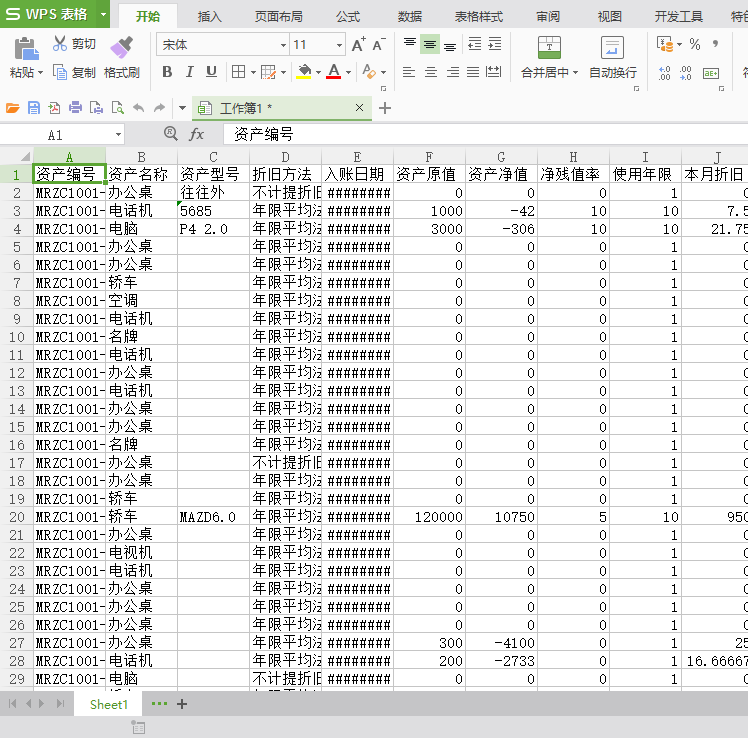Click the Merge and Center (合并居中) icon

coord(549,47)
